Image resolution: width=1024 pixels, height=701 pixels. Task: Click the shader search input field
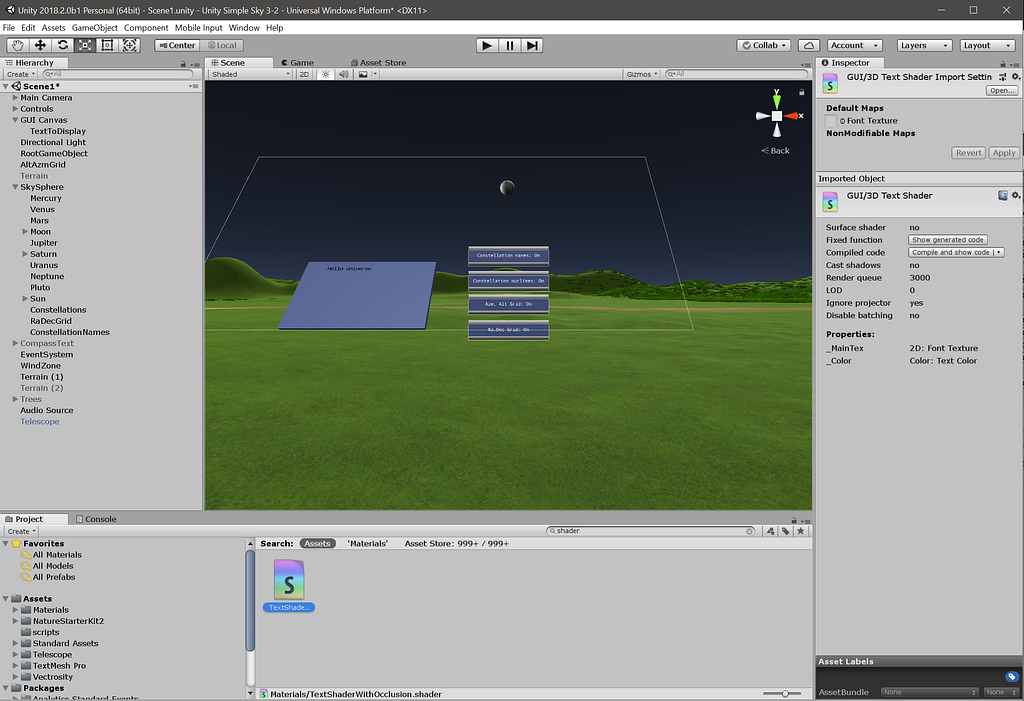coord(650,531)
